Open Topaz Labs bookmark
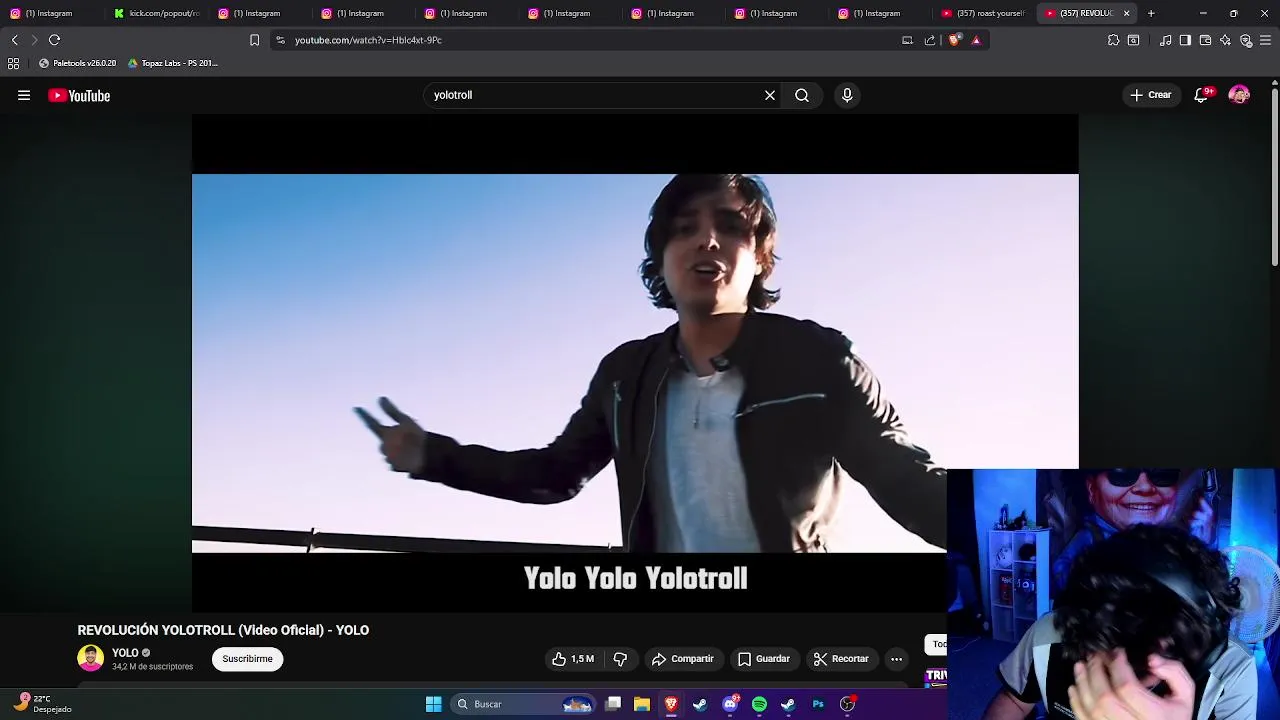 tap(172, 63)
